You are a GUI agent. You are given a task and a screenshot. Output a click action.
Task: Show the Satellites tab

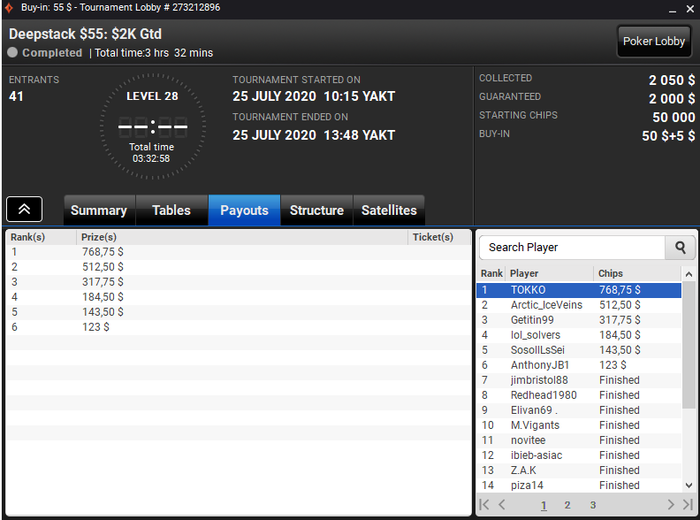(389, 210)
